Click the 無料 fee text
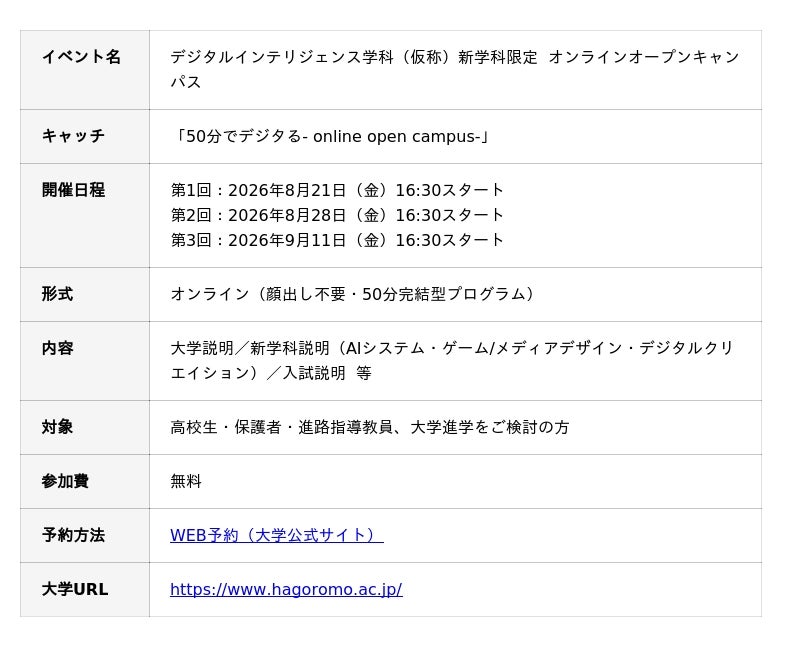 pyautogui.click(x=186, y=481)
